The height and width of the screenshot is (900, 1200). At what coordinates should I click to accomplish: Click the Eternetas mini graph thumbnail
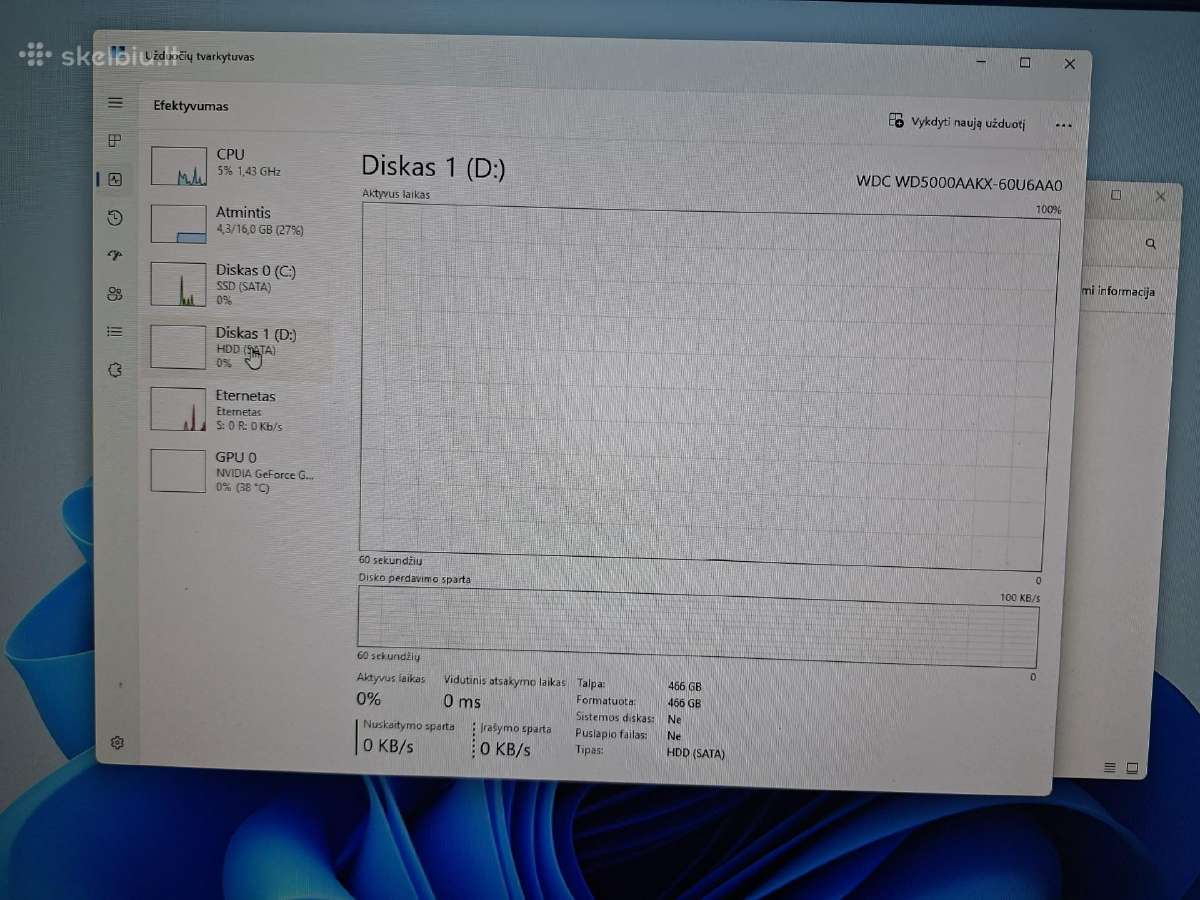coord(178,409)
